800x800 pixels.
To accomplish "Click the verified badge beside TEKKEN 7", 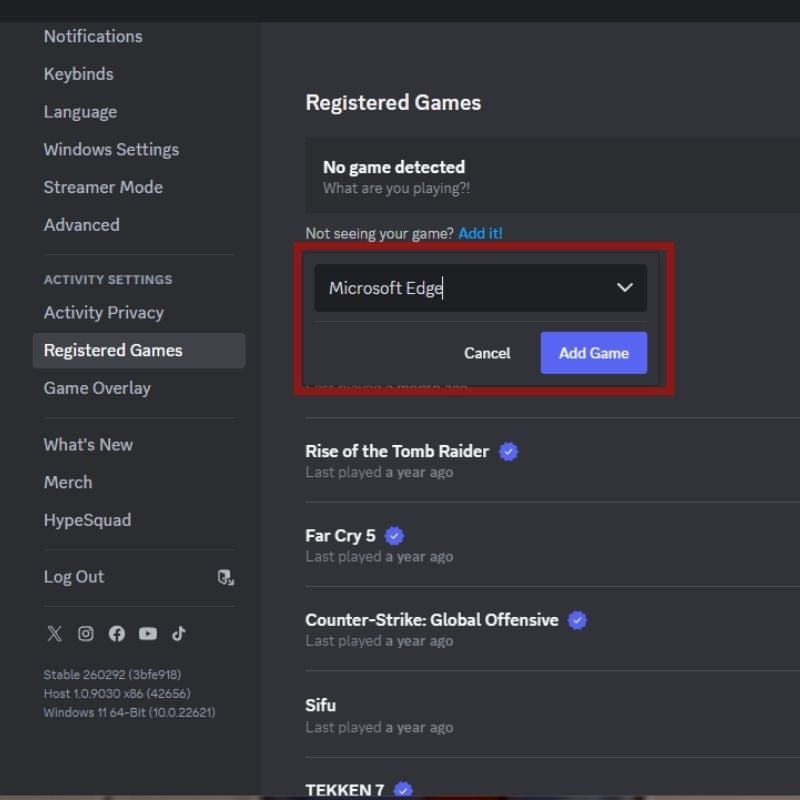I will coord(402,789).
